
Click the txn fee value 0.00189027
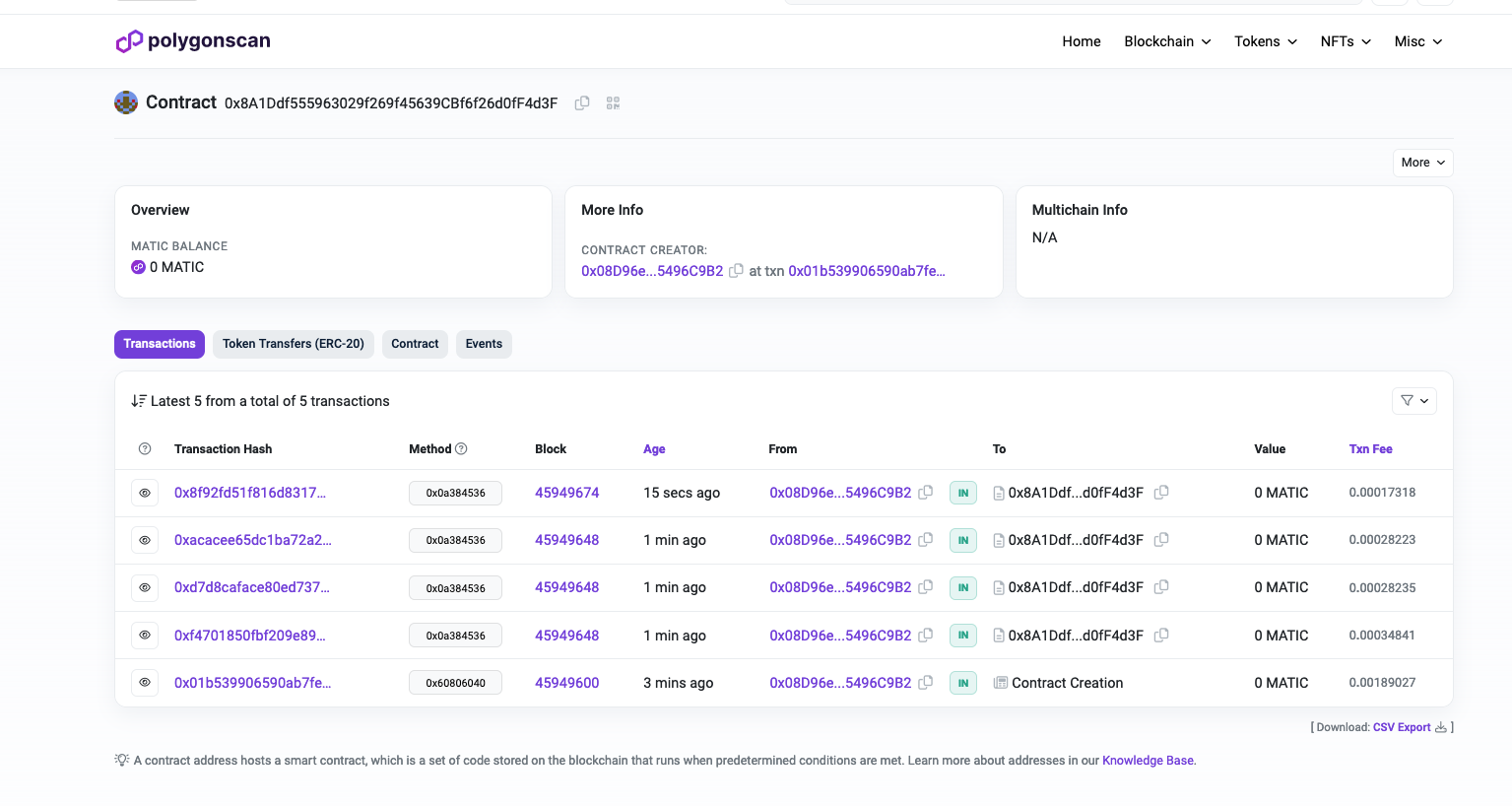click(1382, 683)
